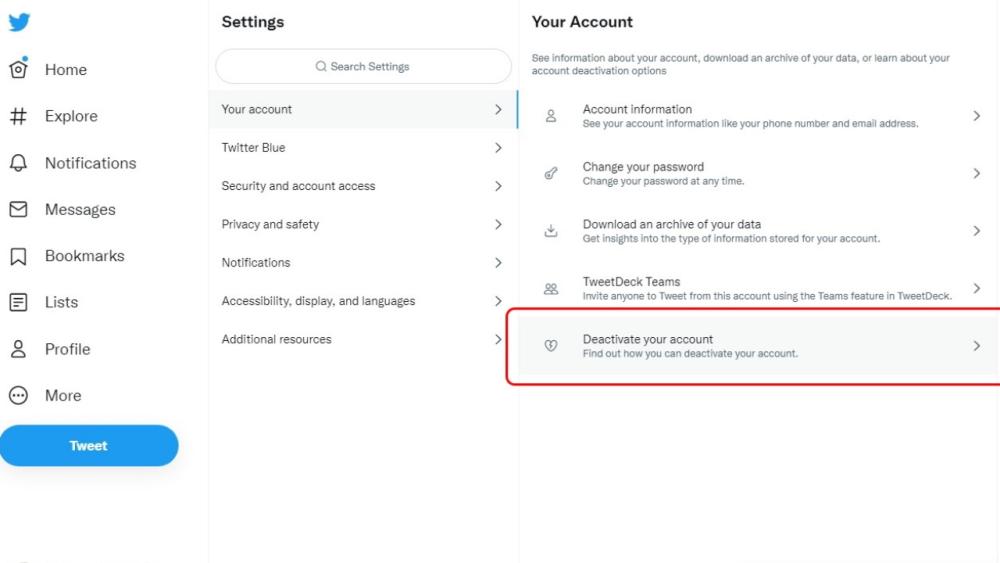Click the Profile person icon
Viewport: 1000px width, 563px height.
18,349
